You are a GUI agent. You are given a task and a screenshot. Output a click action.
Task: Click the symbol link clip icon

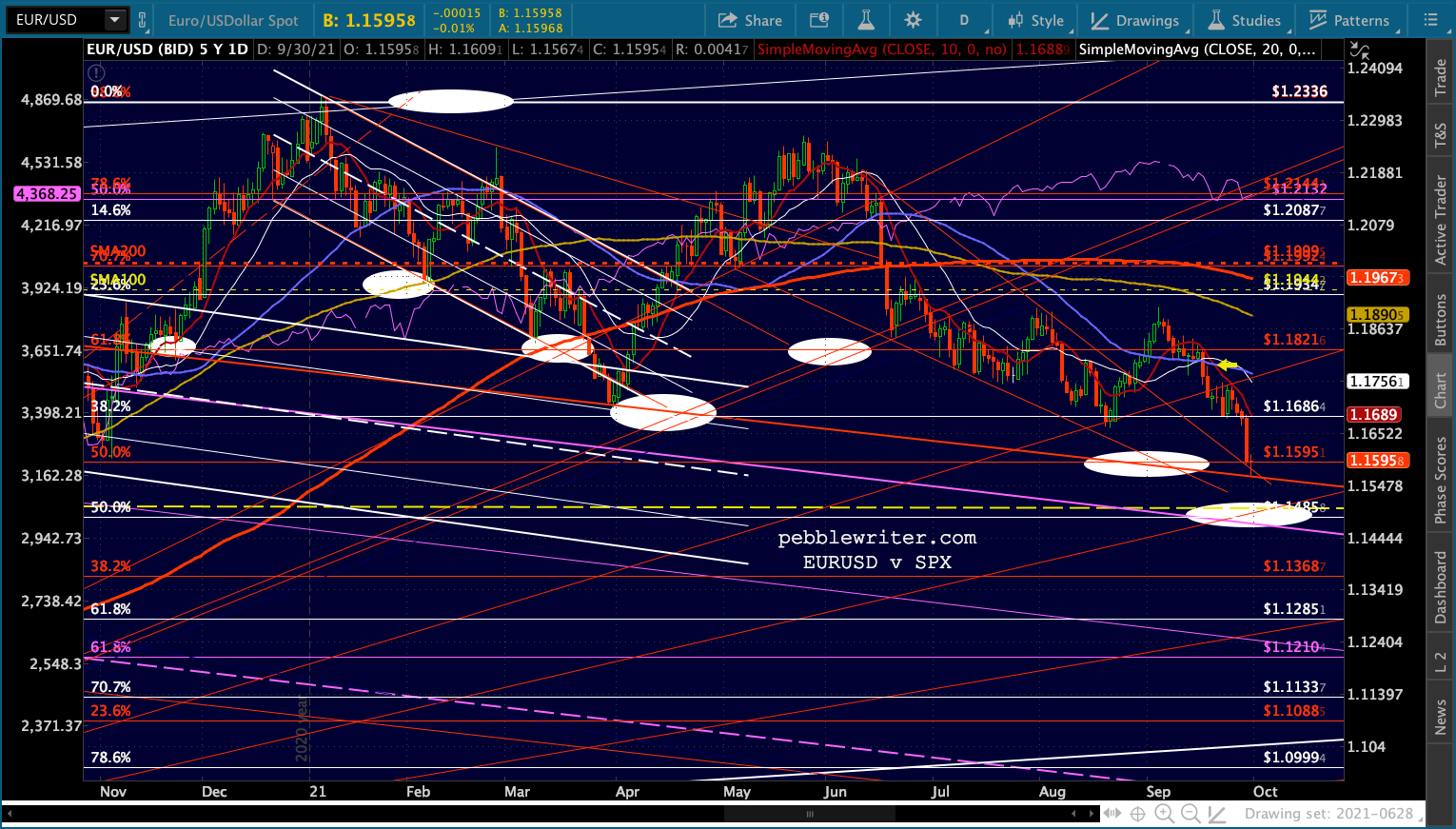143,20
